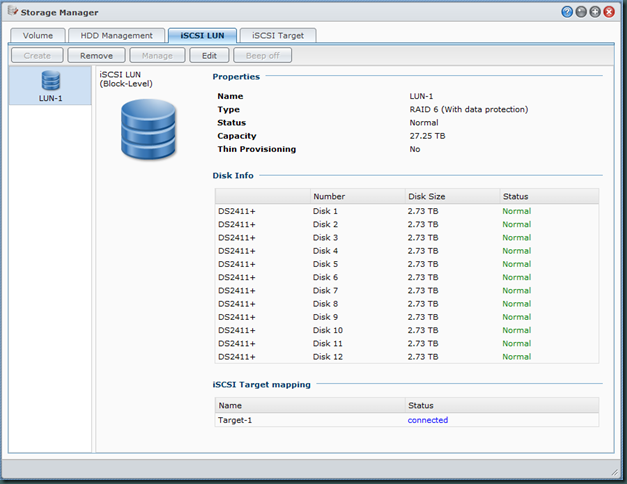
Task: Click the Normal value beside Status property
Action: 424,122
